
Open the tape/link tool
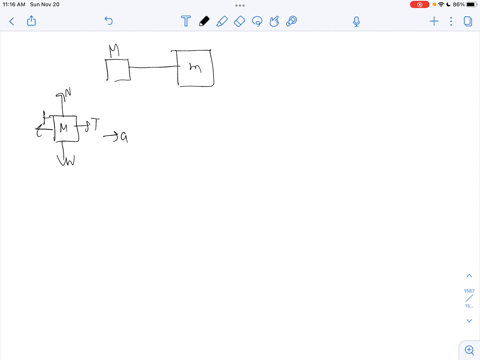point(291,21)
